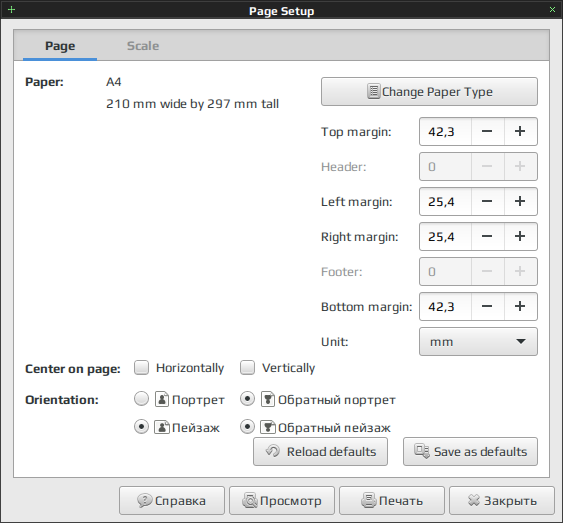Click the green plus icon in title bar

tap(11, 10)
